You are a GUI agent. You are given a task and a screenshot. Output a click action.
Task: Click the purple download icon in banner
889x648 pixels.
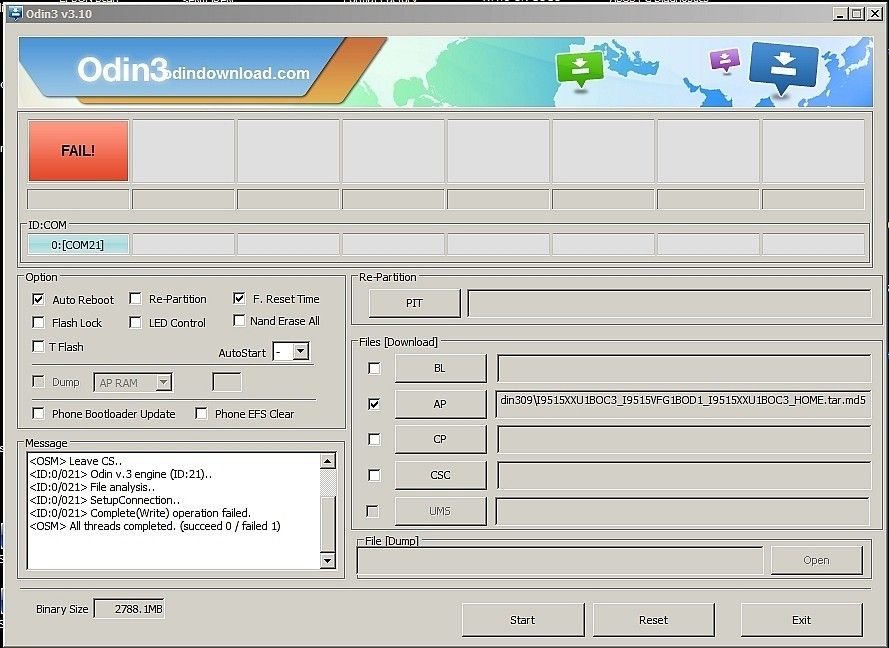[x=725, y=60]
